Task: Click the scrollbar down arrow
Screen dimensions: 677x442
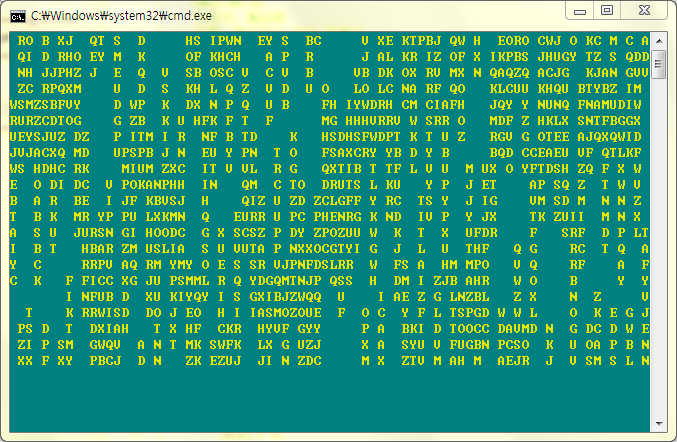Action: [659, 423]
